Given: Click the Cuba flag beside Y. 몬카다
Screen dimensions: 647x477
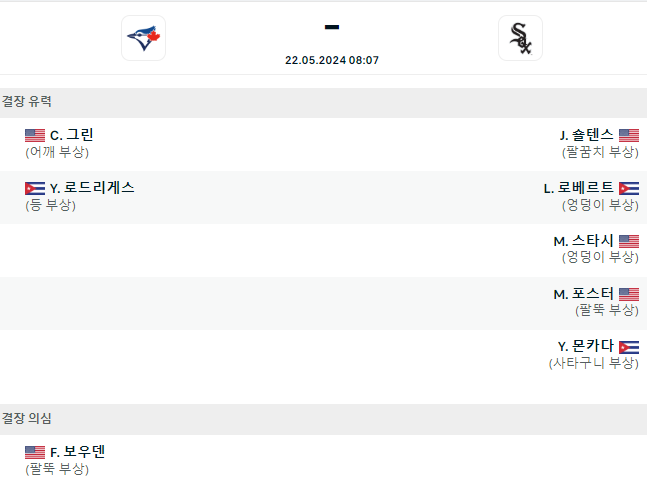Looking at the screenshot, I should (x=629, y=347).
